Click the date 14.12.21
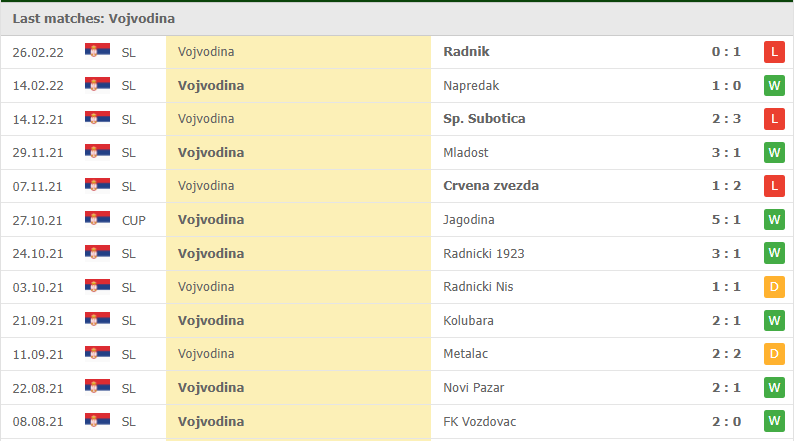This screenshot has height=441, width=794. coord(38,120)
